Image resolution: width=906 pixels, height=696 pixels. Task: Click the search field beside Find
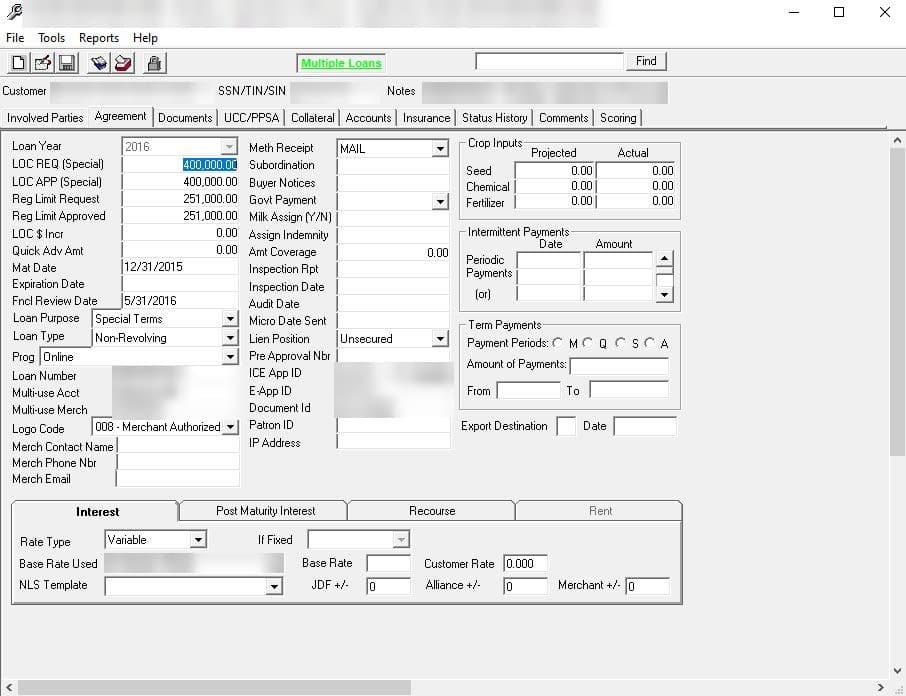549,61
